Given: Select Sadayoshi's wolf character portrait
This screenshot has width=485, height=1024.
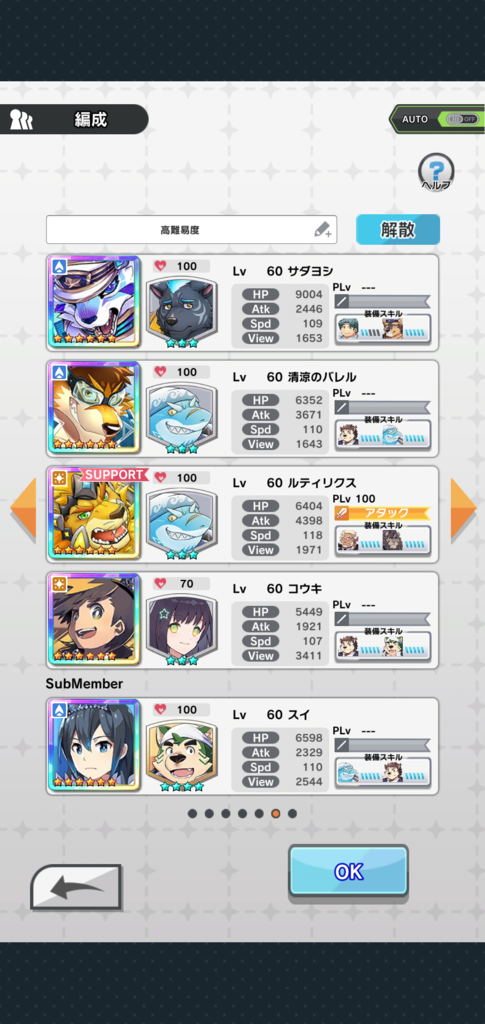Looking at the screenshot, I should pyautogui.click(x=94, y=302).
